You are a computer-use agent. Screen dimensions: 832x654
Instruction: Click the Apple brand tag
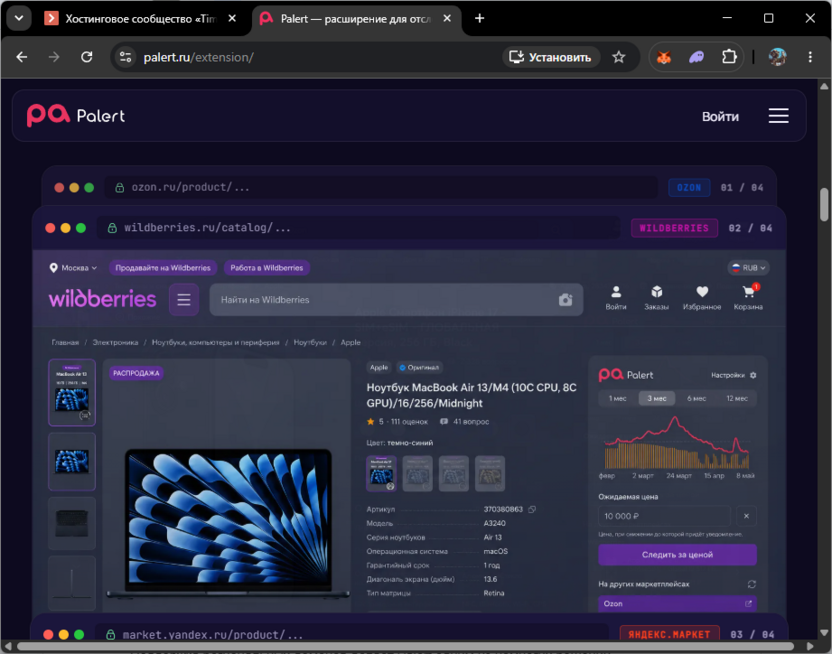point(379,368)
